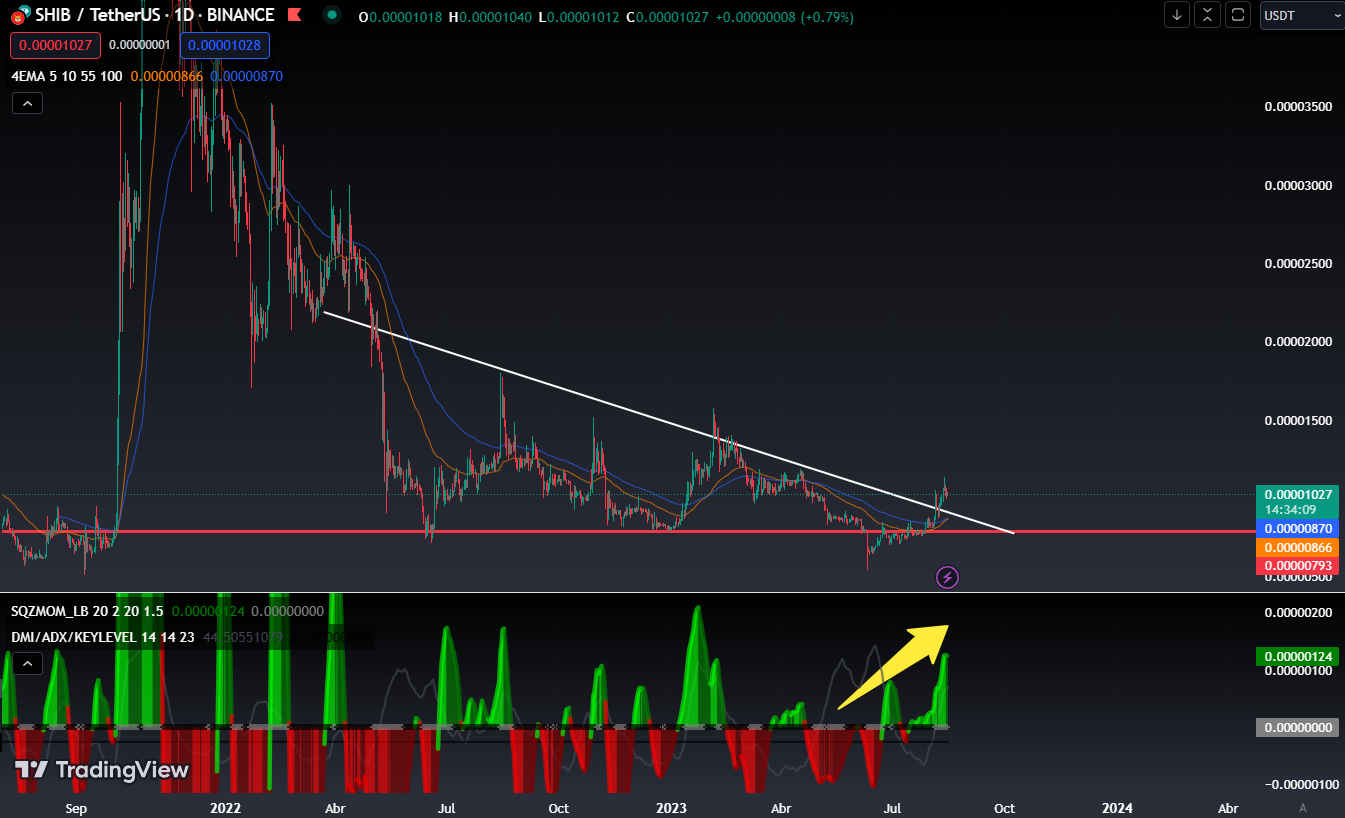
Task: Click the high value H0.00001040
Action: (491, 16)
